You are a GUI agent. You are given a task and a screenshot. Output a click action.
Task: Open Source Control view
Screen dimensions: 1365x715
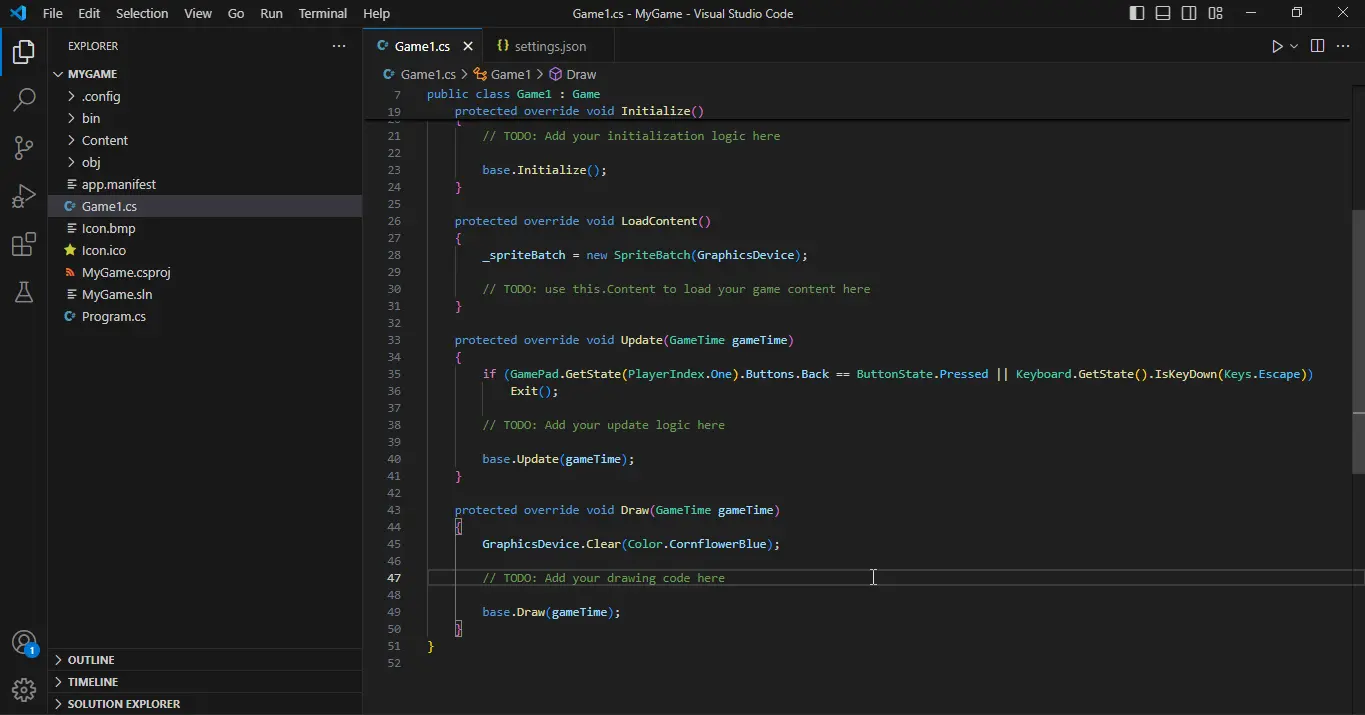(x=24, y=148)
